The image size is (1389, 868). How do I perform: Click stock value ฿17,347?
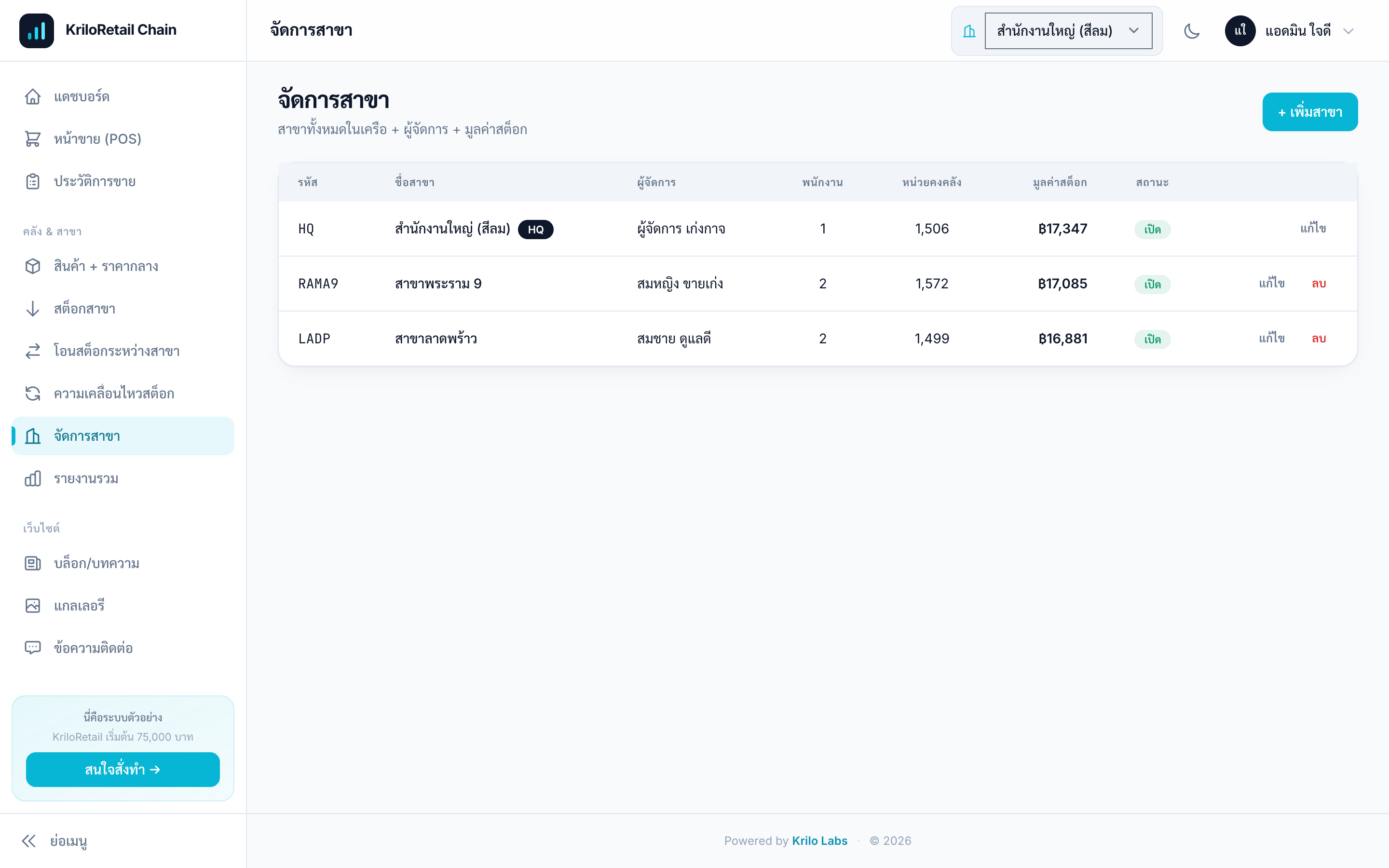pos(1062,229)
